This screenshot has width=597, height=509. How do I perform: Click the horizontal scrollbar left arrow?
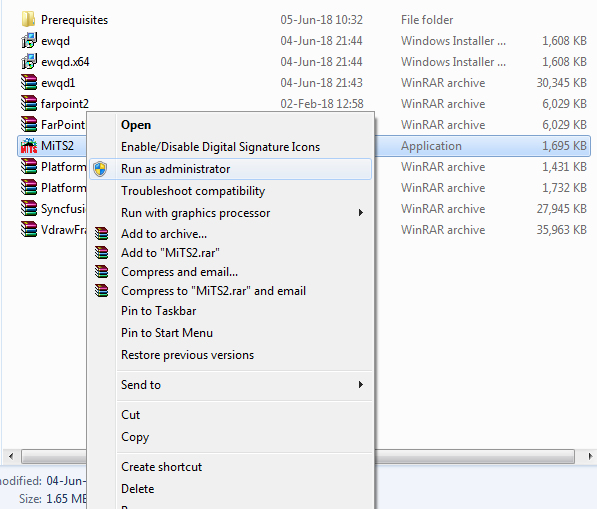click(11, 456)
